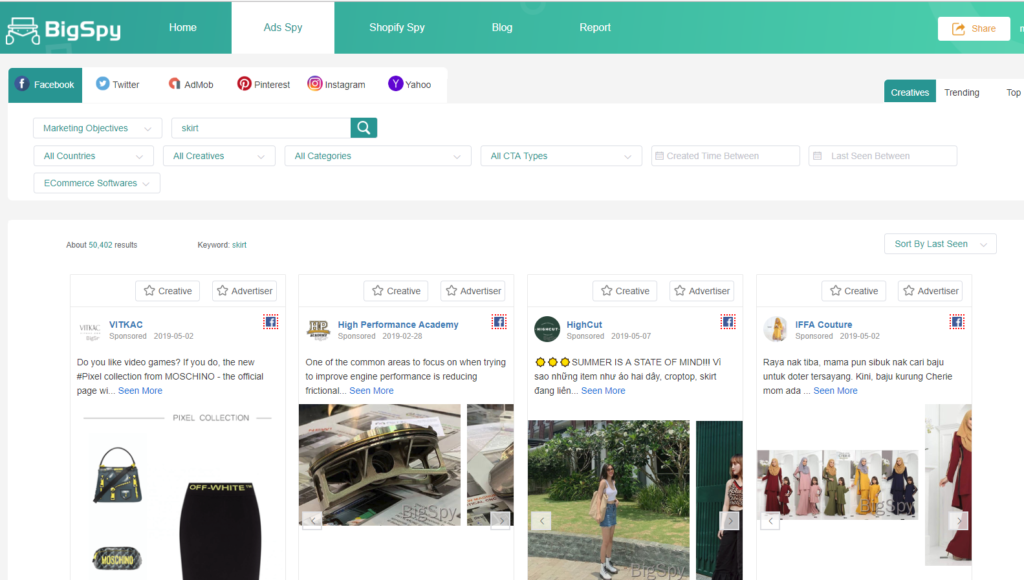Select the Ads Spy menu tab

[x=283, y=27]
